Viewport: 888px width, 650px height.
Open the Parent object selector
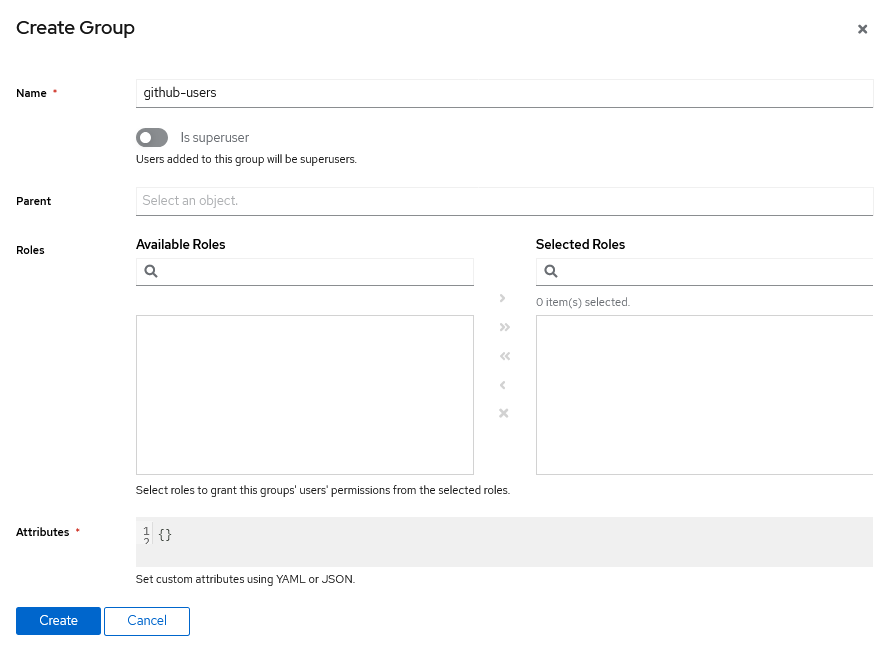504,201
